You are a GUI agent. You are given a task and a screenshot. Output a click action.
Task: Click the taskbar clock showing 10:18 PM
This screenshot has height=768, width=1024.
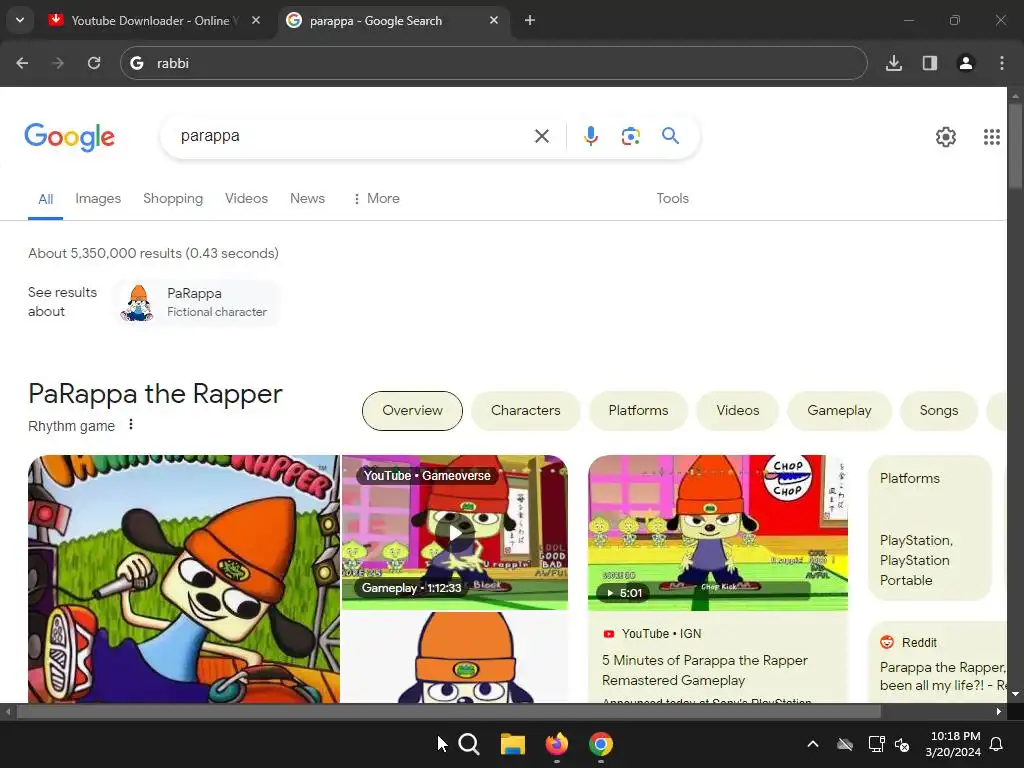point(953,744)
